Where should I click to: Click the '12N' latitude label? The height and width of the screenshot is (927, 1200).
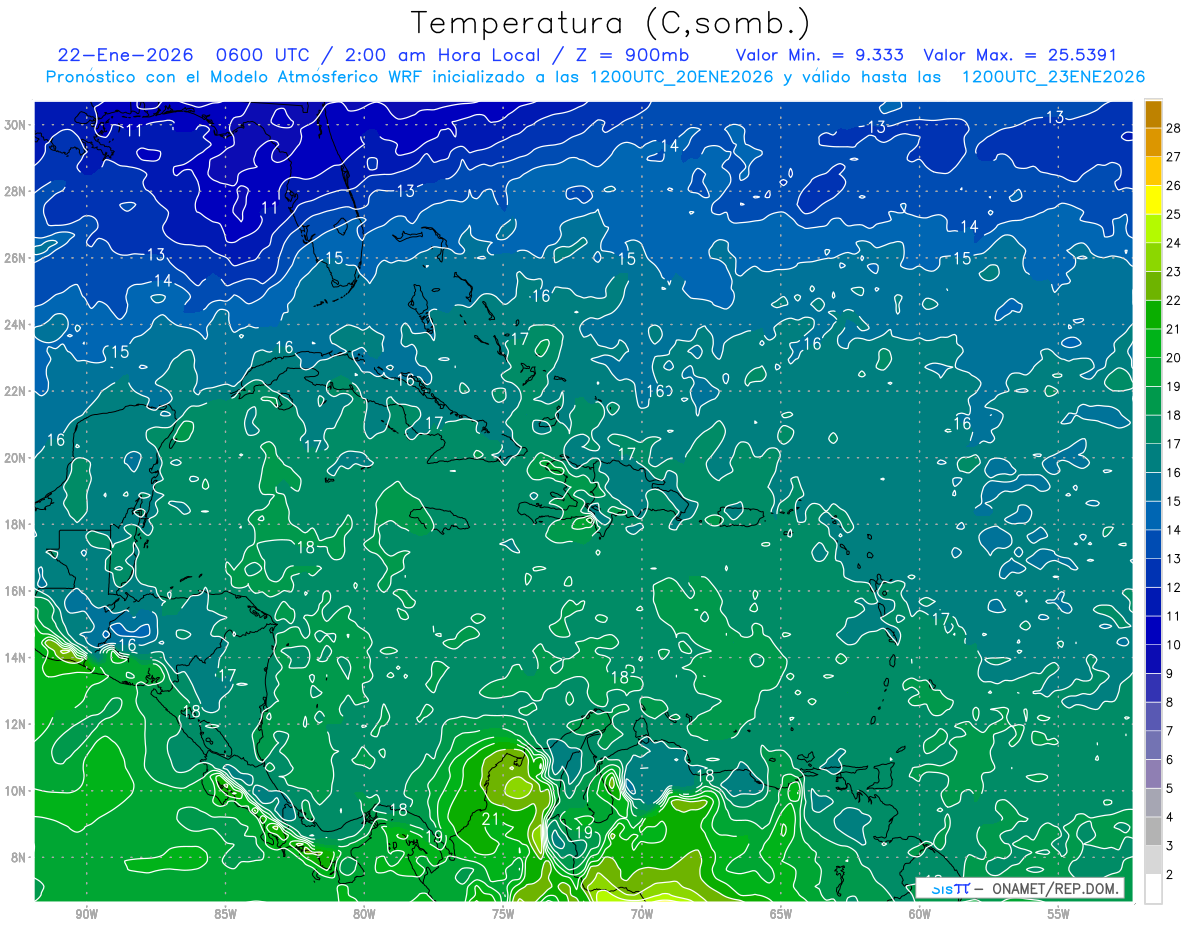pos(14,724)
